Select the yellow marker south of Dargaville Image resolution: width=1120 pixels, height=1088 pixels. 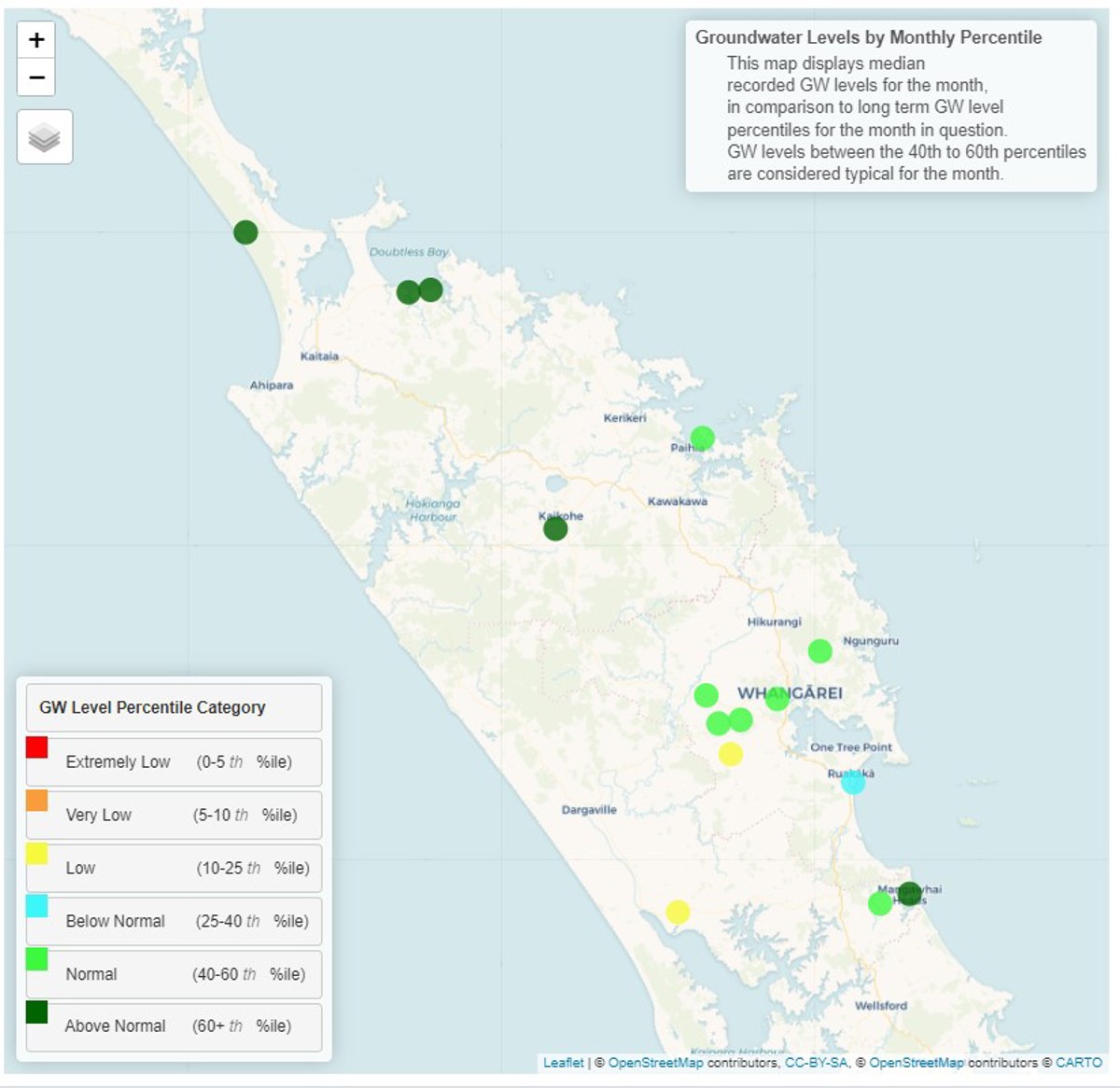pyautogui.click(x=678, y=912)
